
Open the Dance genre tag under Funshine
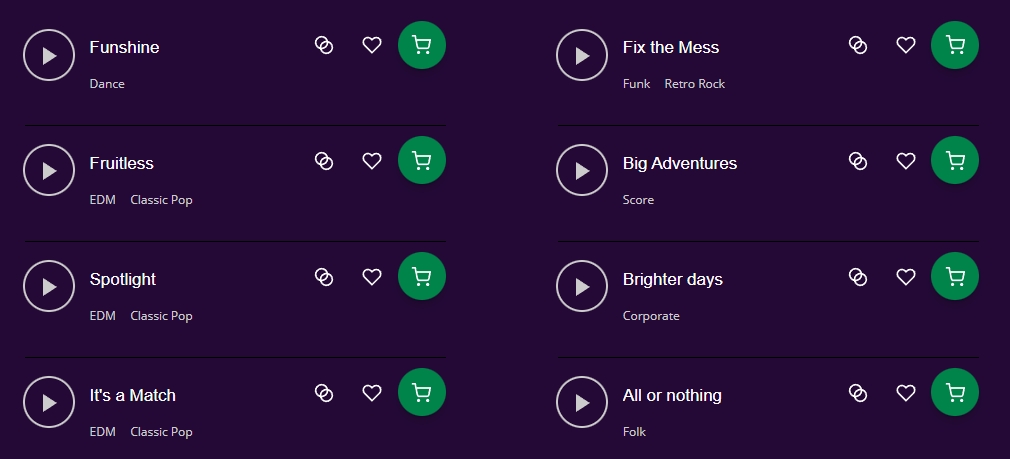click(x=107, y=84)
